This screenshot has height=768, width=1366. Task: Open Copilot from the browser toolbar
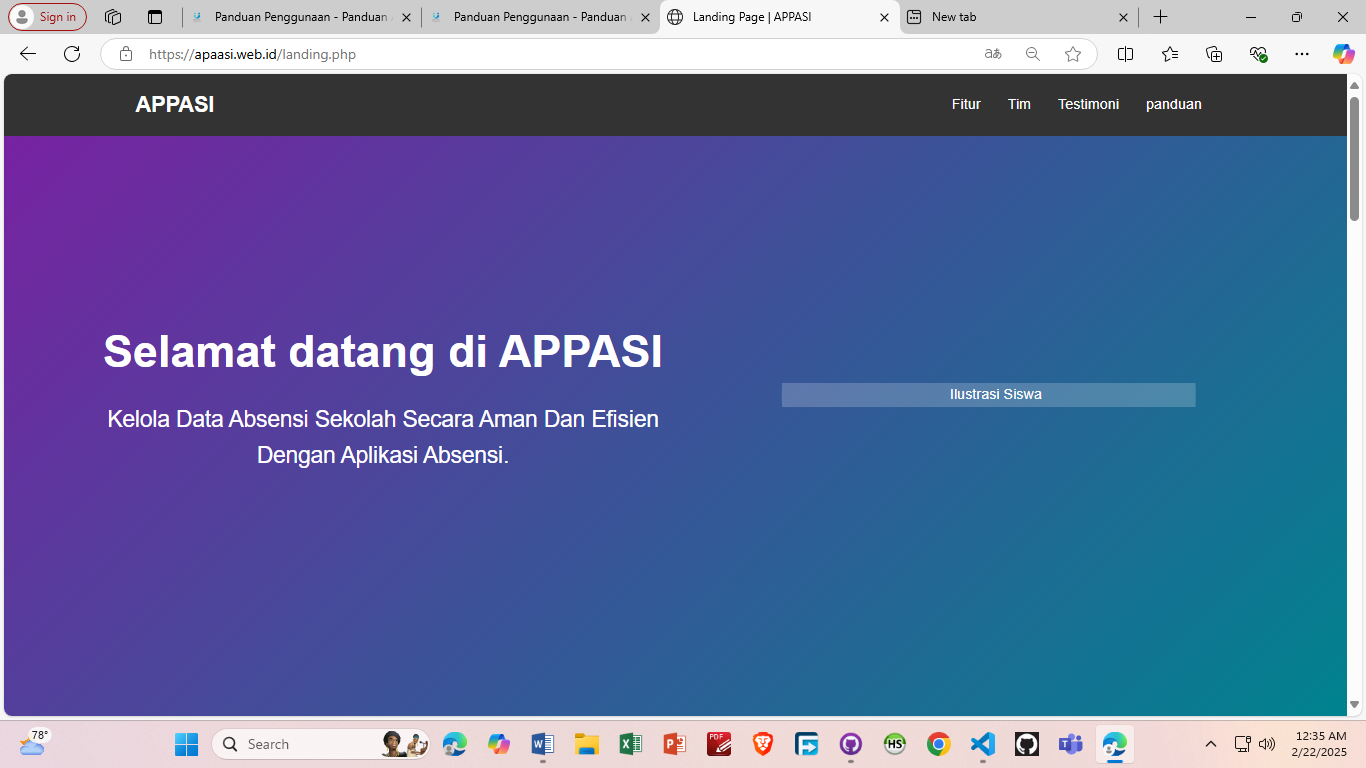click(1344, 54)
